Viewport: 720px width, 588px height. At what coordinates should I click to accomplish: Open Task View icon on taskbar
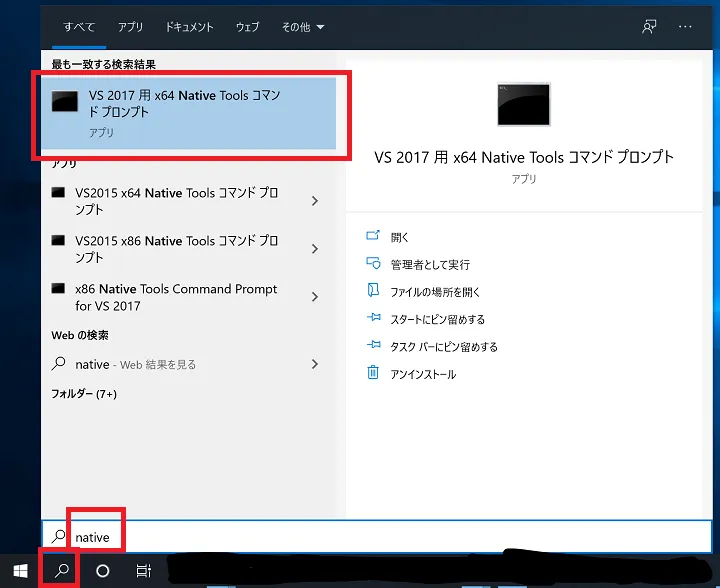[x=144, y=571]
